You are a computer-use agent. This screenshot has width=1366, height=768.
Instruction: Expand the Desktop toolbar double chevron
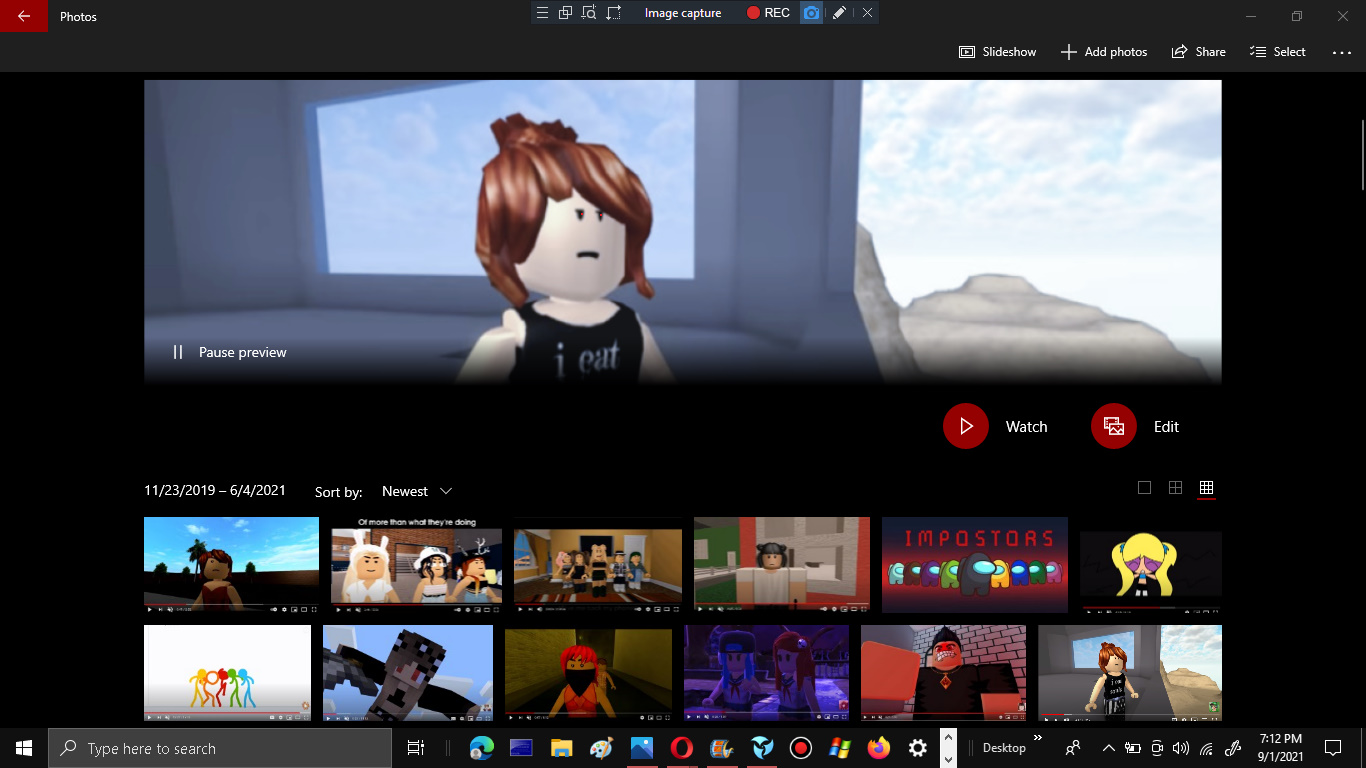tap(1037, 739)
